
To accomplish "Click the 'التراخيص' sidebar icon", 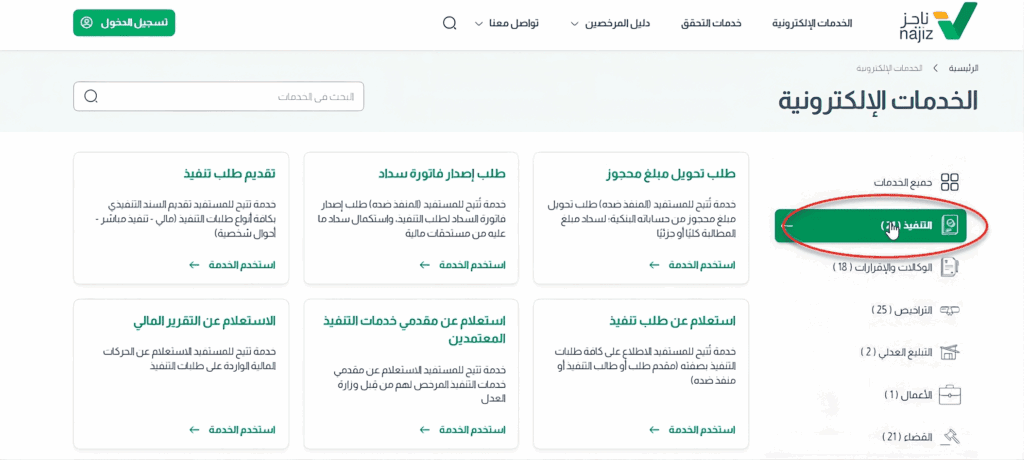I will pyautogui.click(x=950, y=310).
